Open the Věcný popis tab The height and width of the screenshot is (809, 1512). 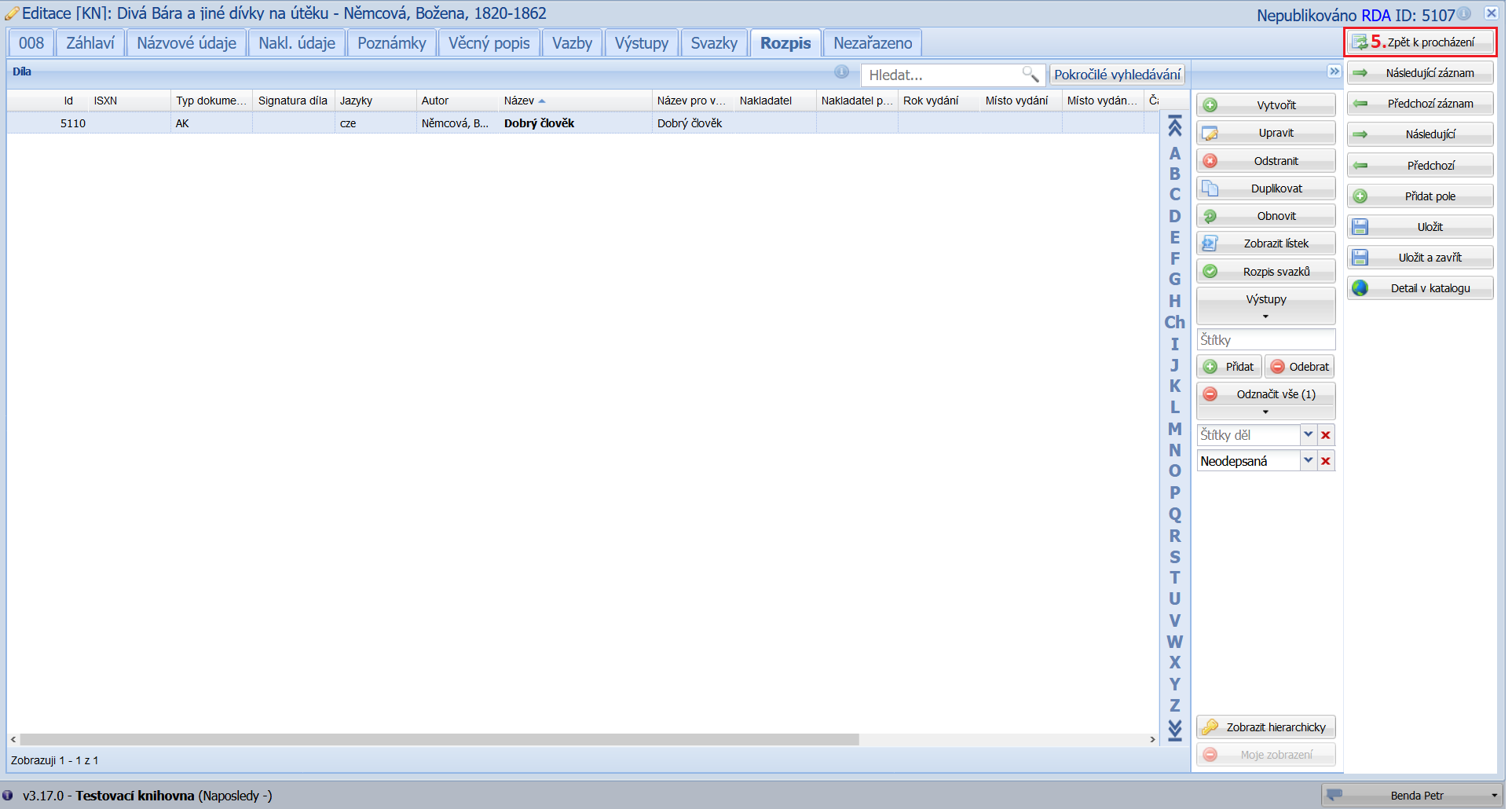489,43
